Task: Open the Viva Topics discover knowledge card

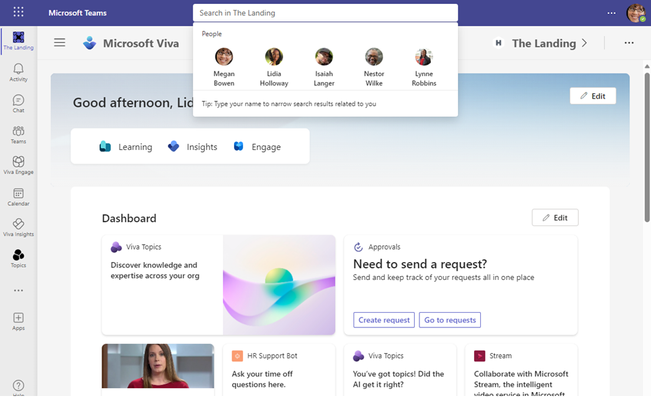Action: click(x=218, y=285)
